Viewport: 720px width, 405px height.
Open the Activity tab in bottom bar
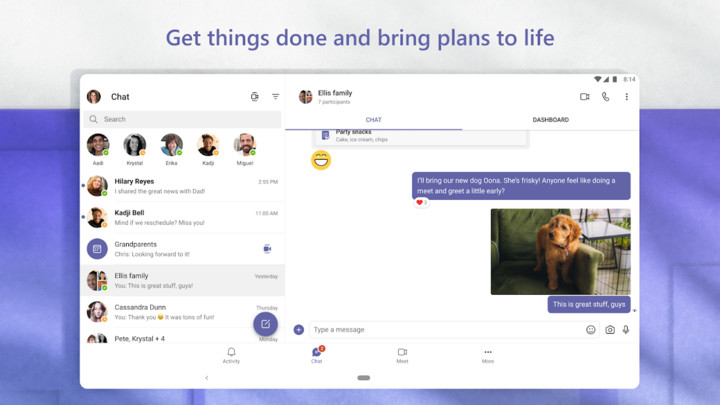231,355
